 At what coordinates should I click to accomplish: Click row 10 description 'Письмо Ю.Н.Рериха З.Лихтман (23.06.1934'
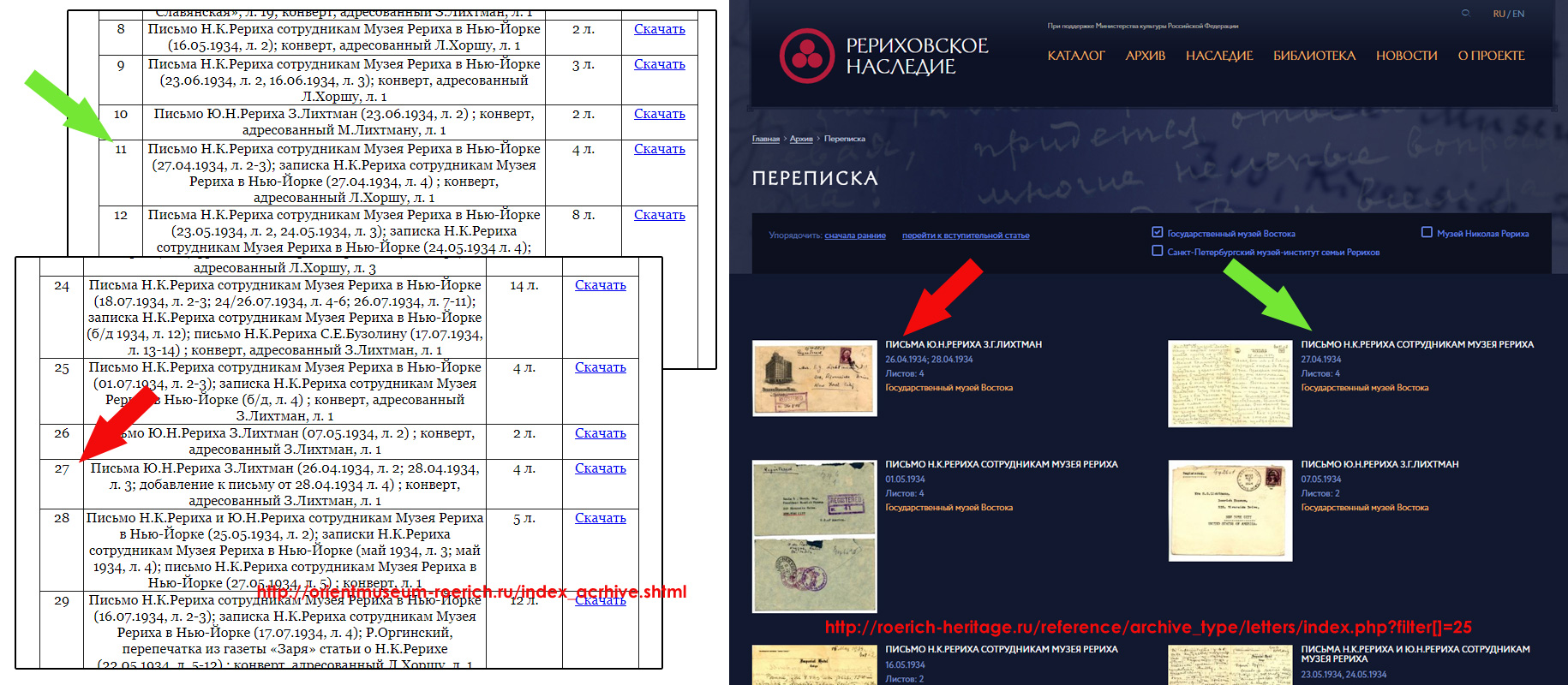tap(344, 122)
